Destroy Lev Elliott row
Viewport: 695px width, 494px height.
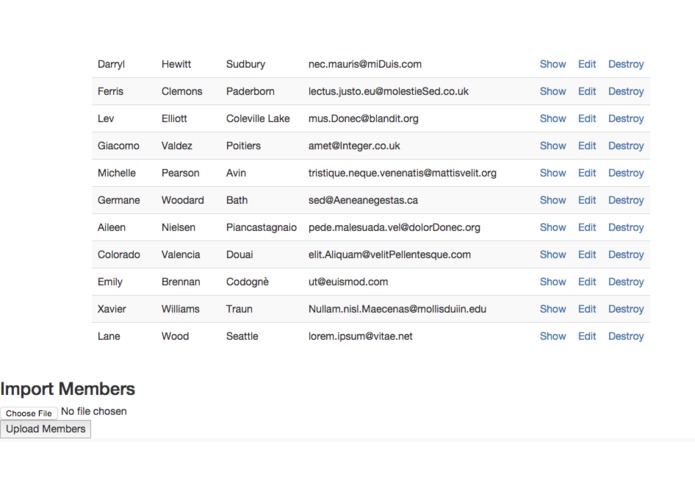[x=626, y=119]
